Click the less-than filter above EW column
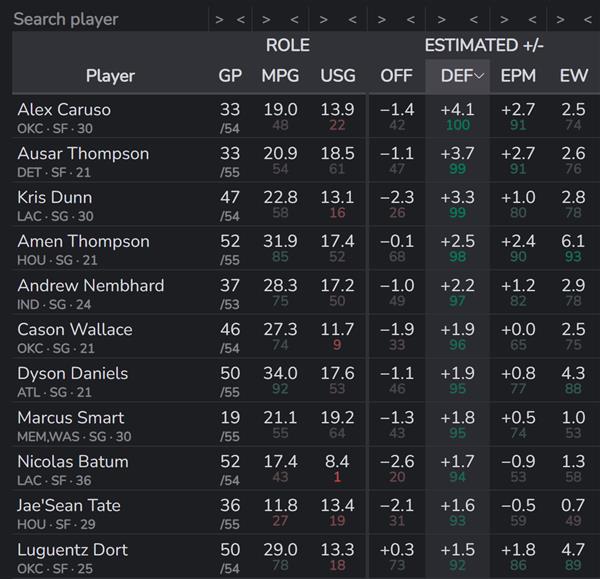 point(587,19)
